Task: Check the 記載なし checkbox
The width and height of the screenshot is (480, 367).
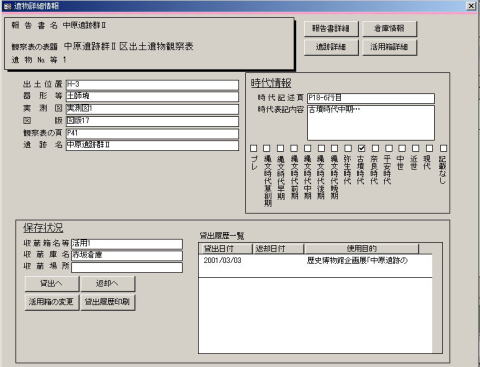Action: point(443,148)
